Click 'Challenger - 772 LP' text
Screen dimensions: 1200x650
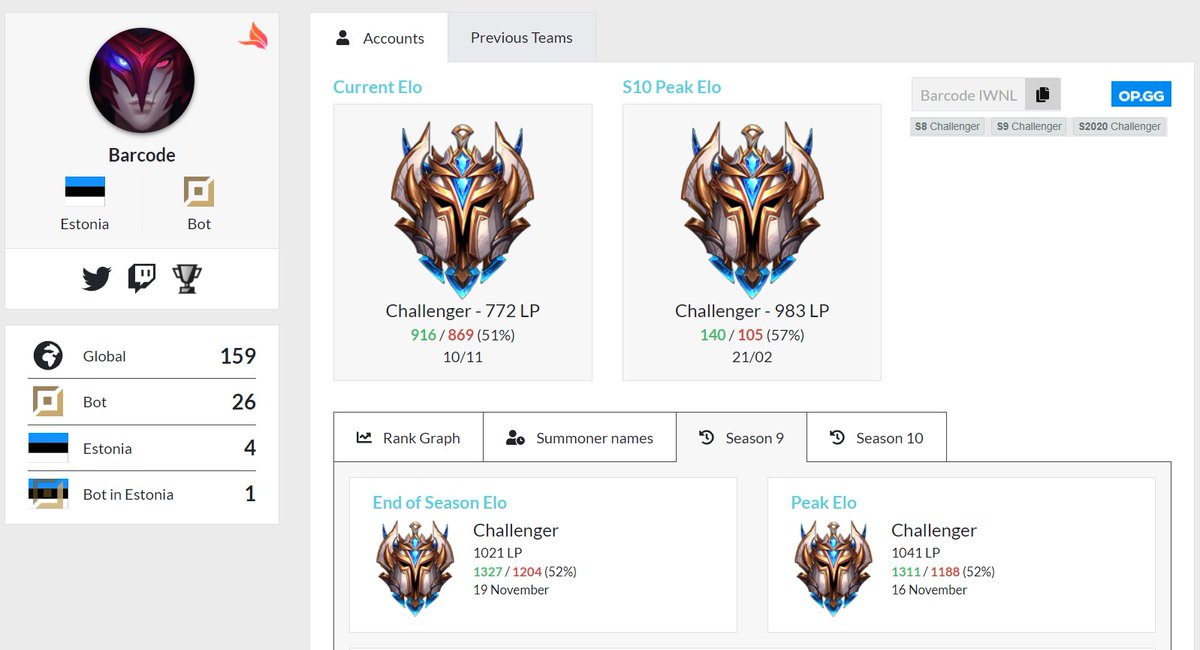point(463,310)
